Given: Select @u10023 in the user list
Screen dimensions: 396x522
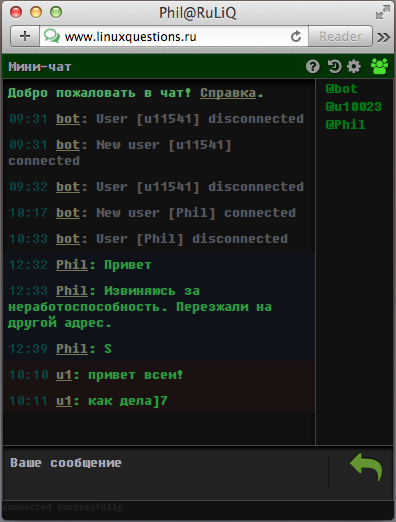Looking at the screenshot, I should click(x=353, y=107).
